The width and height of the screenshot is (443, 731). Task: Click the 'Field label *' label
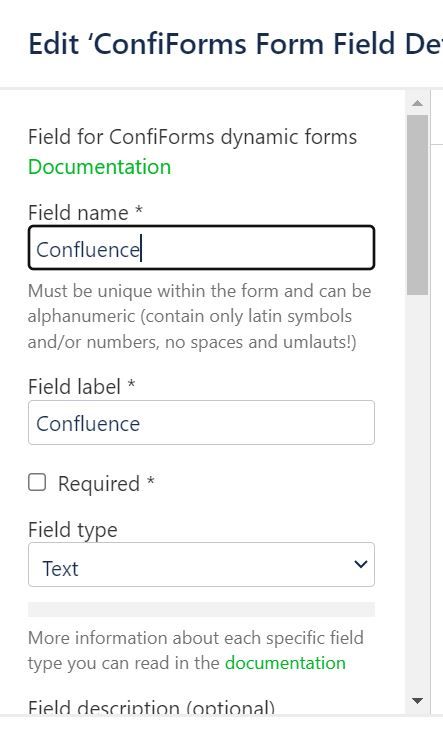click(x=81, y=387)
